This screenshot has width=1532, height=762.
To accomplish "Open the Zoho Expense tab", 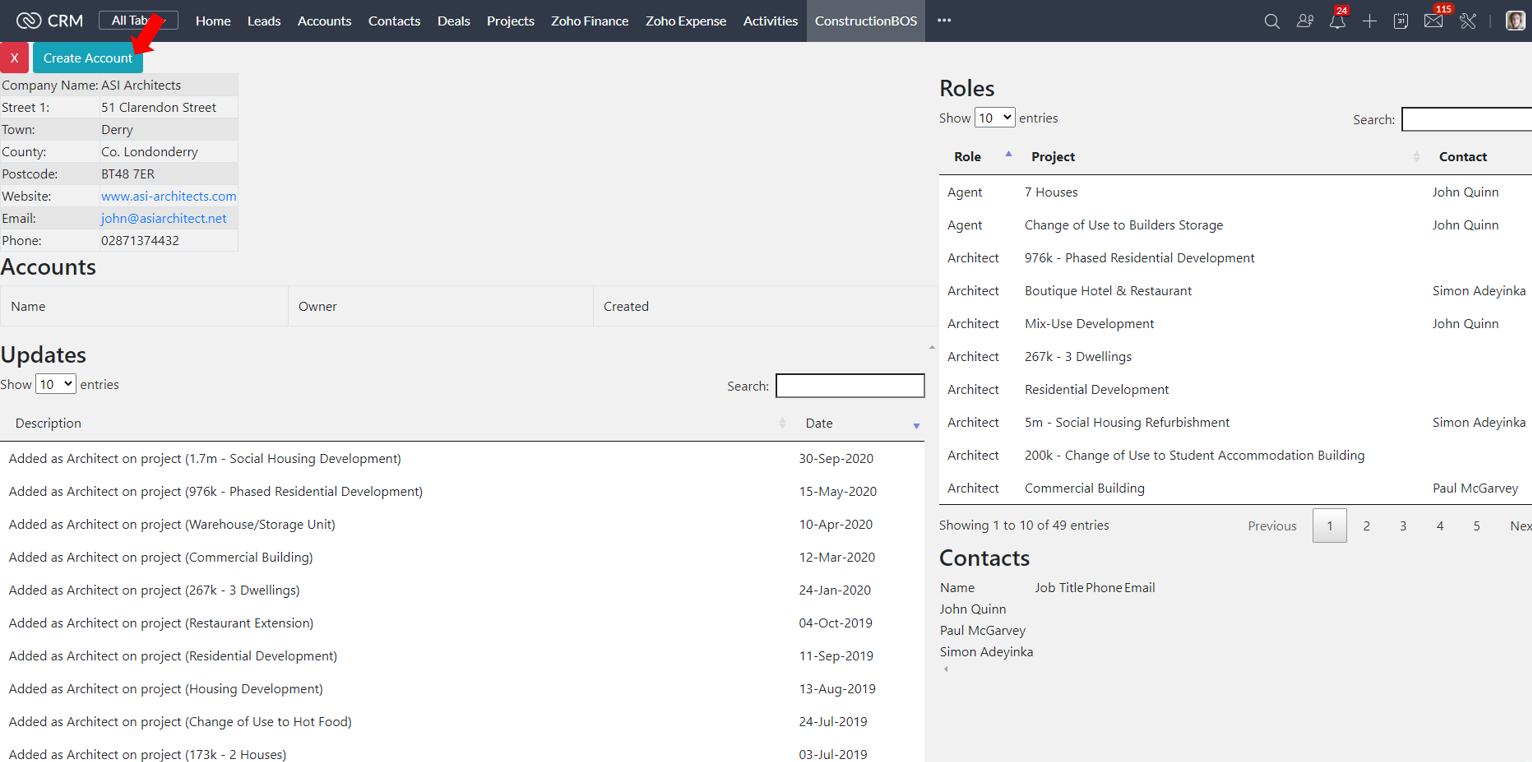I will point(686,21).
